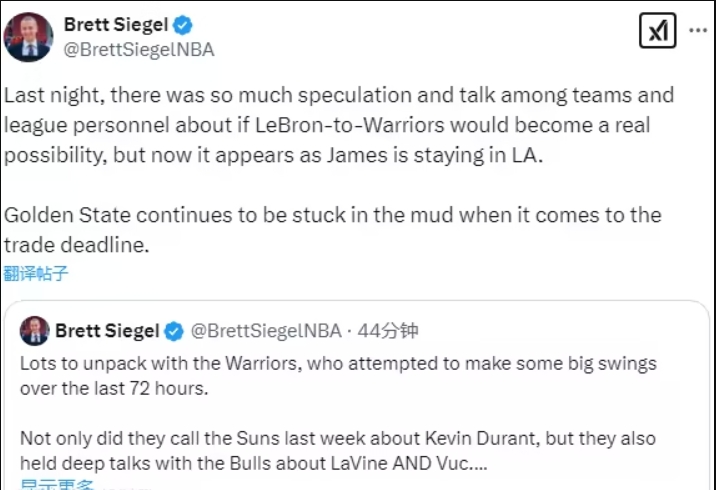Open Brett Siegel's profile via main post name
The width and height of the screenshot is (716, 490).
click(115, 25)
